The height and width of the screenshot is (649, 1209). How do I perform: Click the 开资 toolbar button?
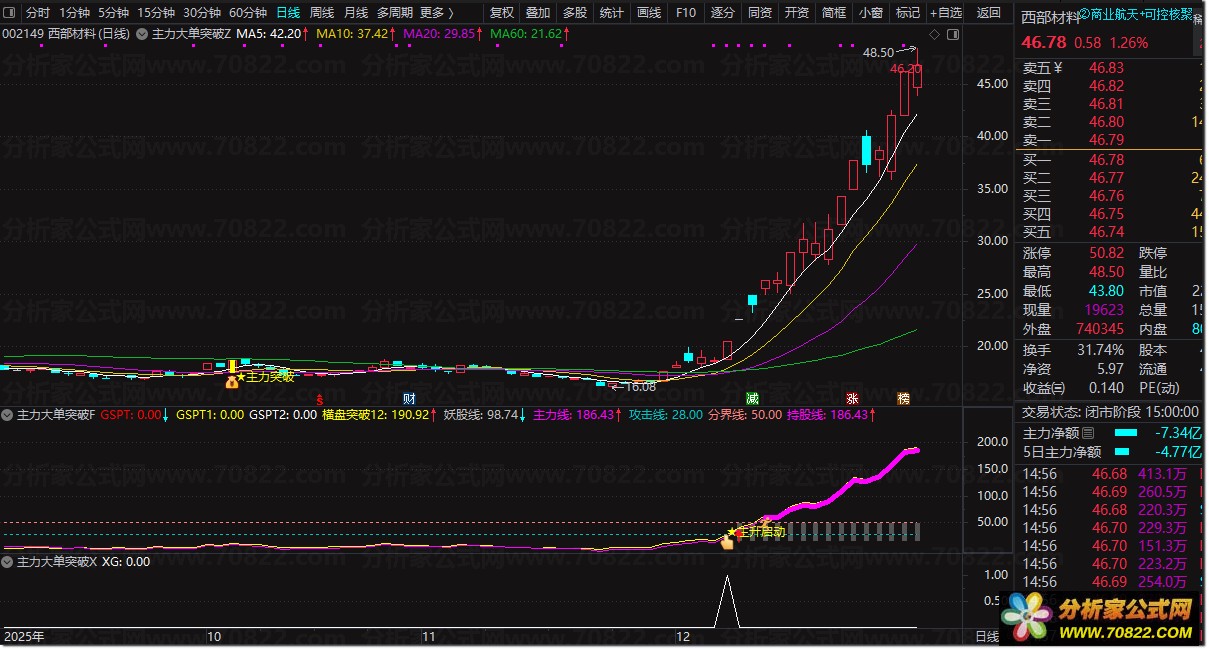(797, 13)
